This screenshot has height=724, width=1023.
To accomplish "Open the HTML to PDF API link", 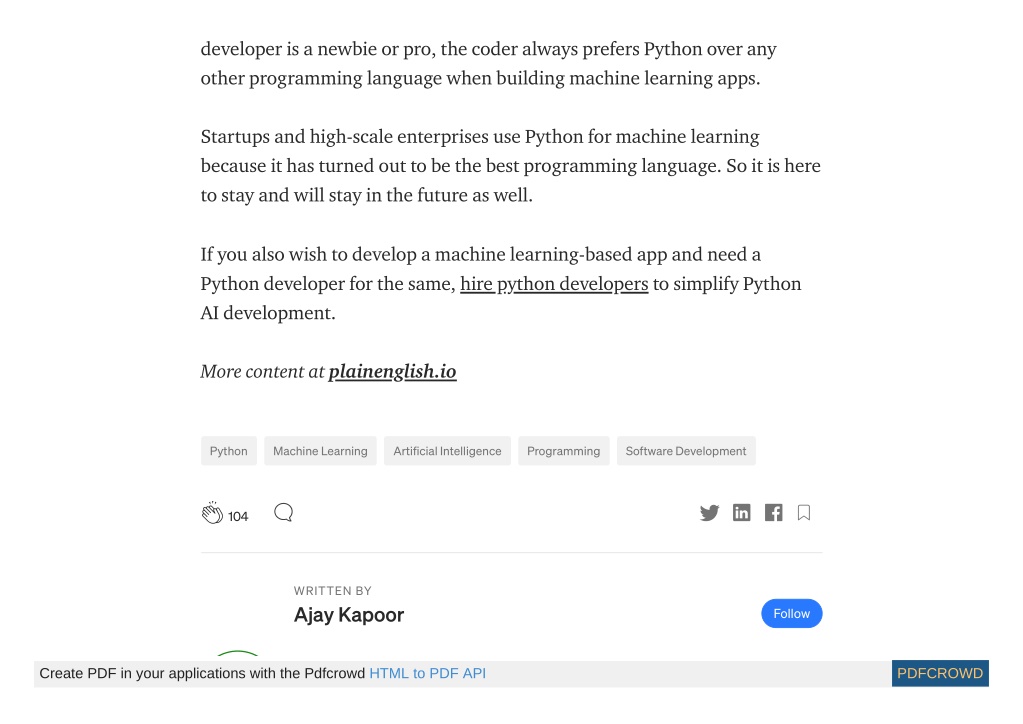I will 427,674.
